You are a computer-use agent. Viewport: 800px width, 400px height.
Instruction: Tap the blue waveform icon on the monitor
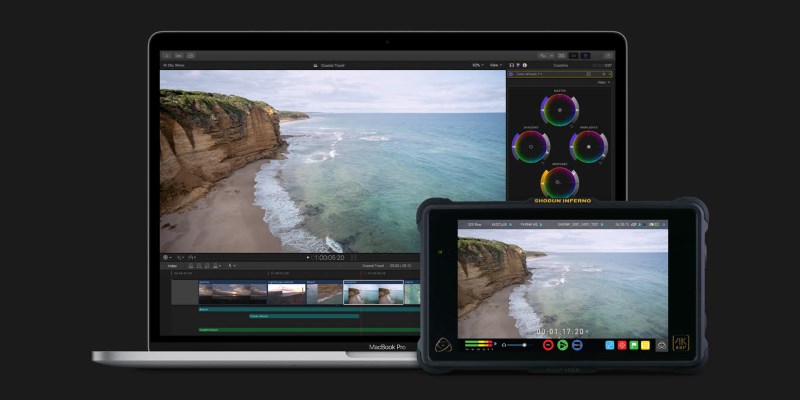point(609,345)
